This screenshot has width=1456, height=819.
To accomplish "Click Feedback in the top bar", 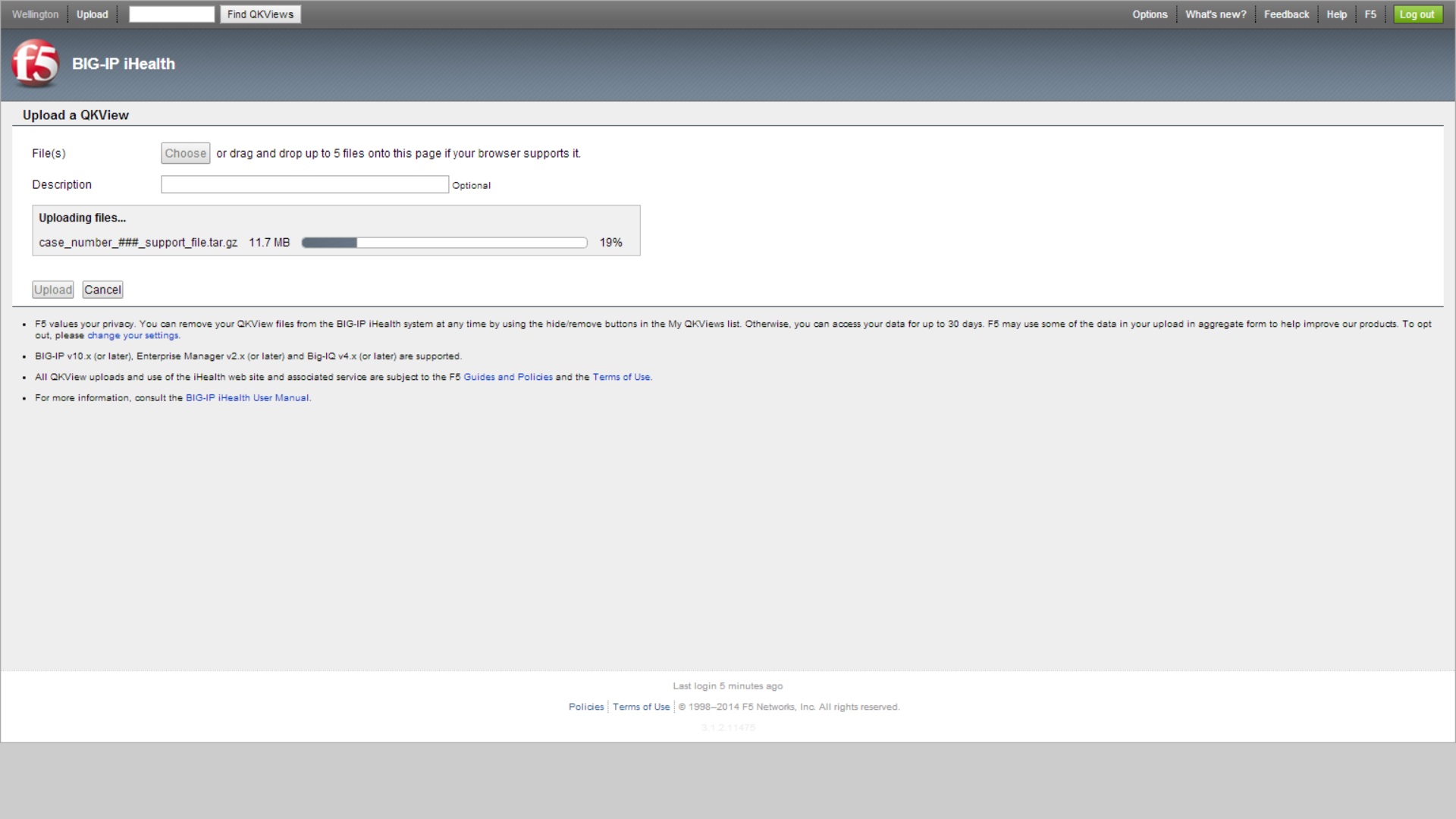I will 1286,14.
